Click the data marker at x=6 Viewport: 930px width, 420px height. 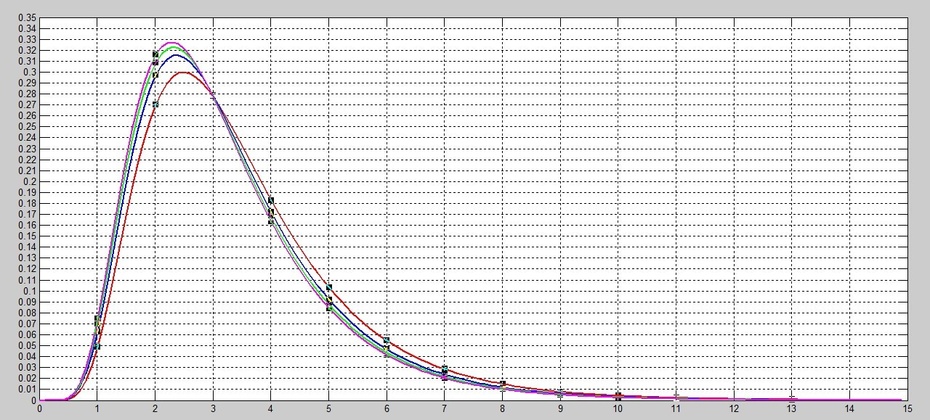point(387,341)
